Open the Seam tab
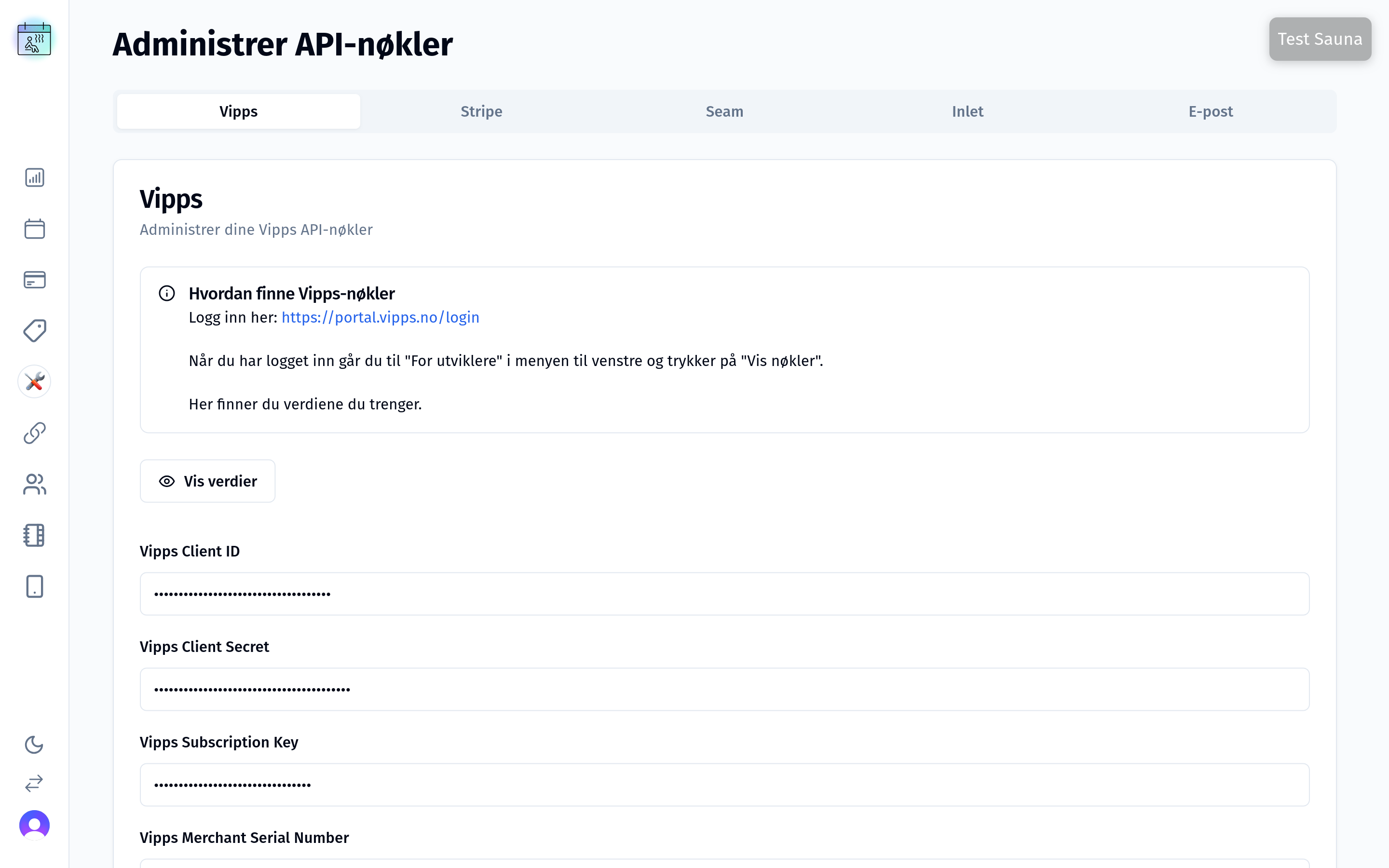 click(724, 111)
